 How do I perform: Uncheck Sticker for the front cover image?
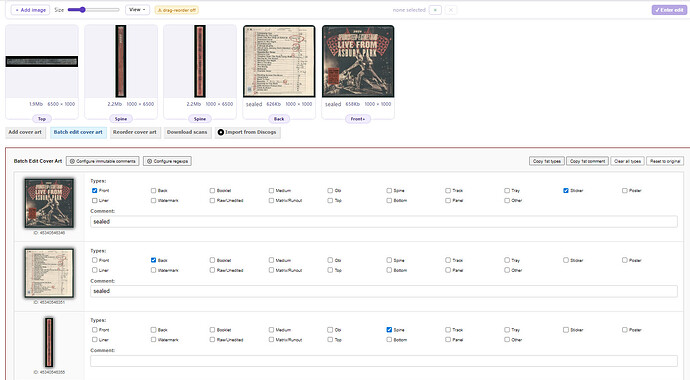[566, 190]
